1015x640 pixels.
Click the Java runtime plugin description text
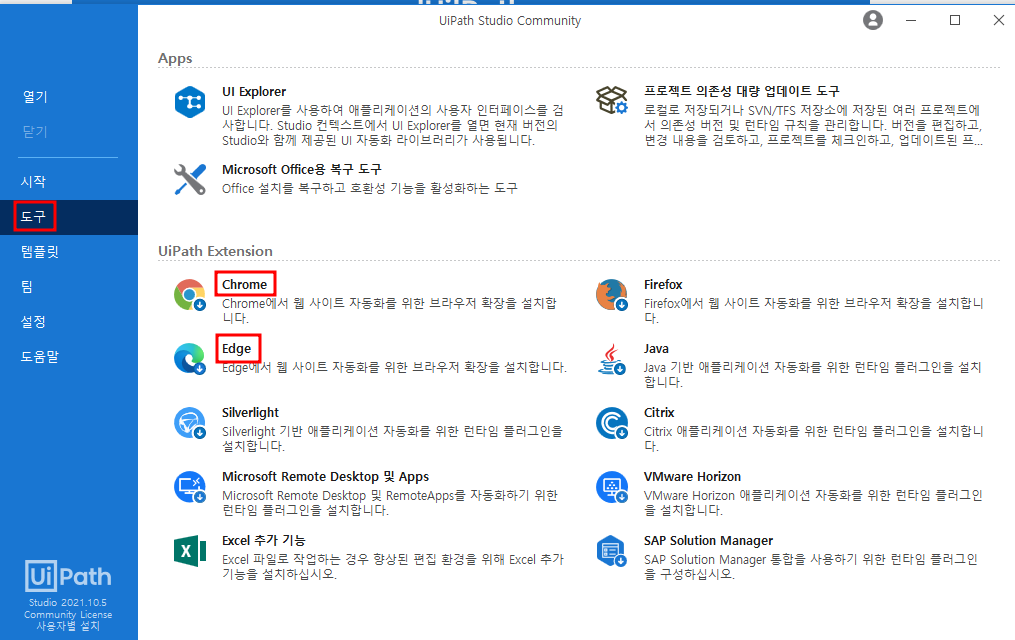click(x=812, y=375)
